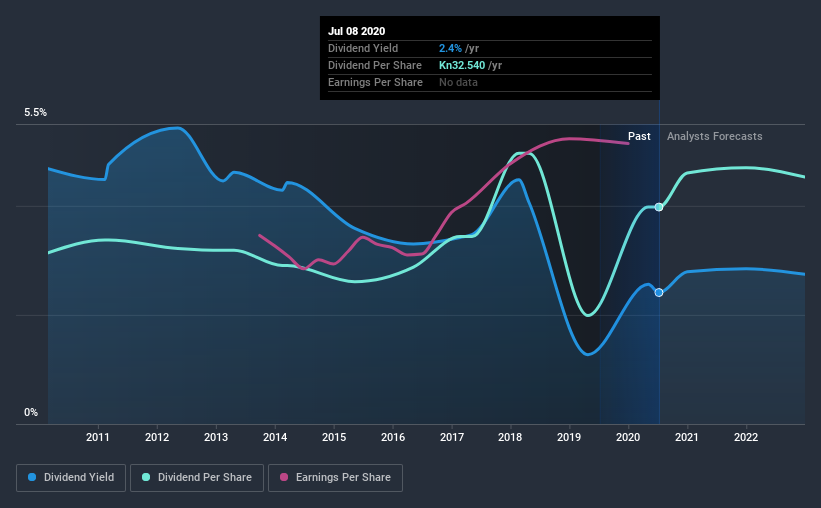Click the 2014 x-axis label
The image size is (821, 508).
[x=275, y=437]
